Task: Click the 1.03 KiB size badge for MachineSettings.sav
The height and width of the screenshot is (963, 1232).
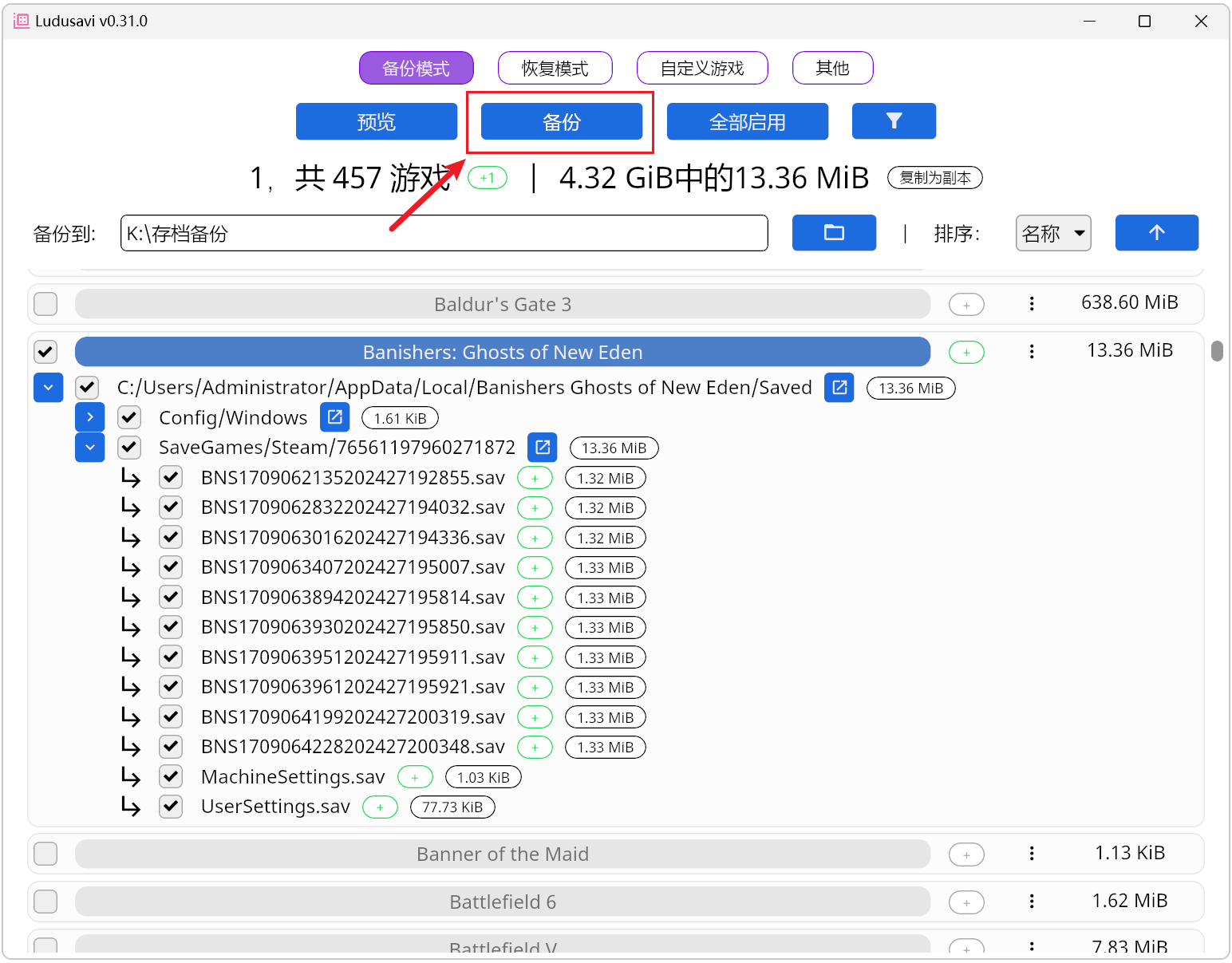Action: [x=484, y=777]
